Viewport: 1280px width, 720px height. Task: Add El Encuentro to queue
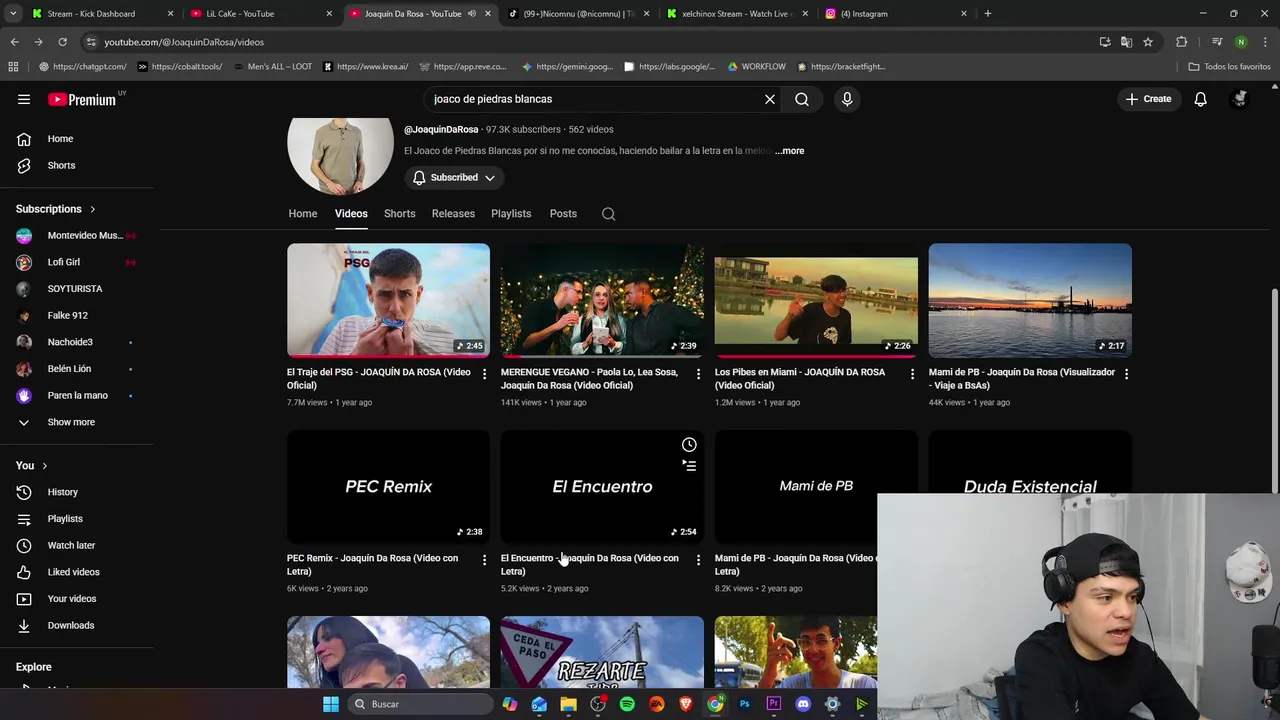point(689,465)
